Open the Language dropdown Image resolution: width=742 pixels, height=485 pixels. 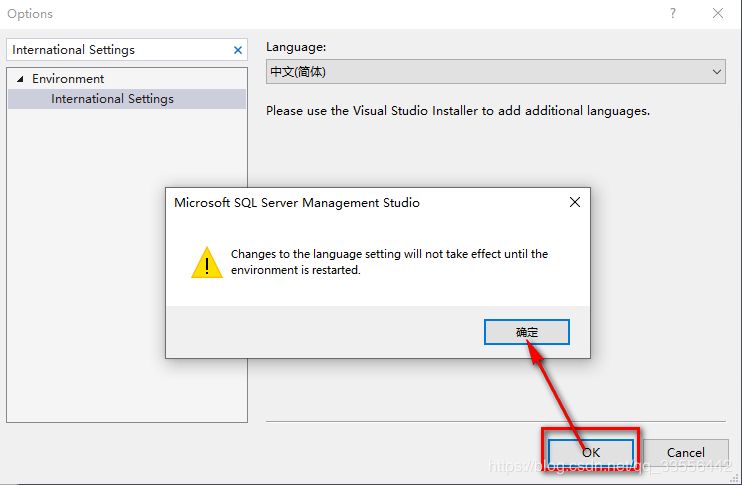pyautogui.click(x=495, y=72)
